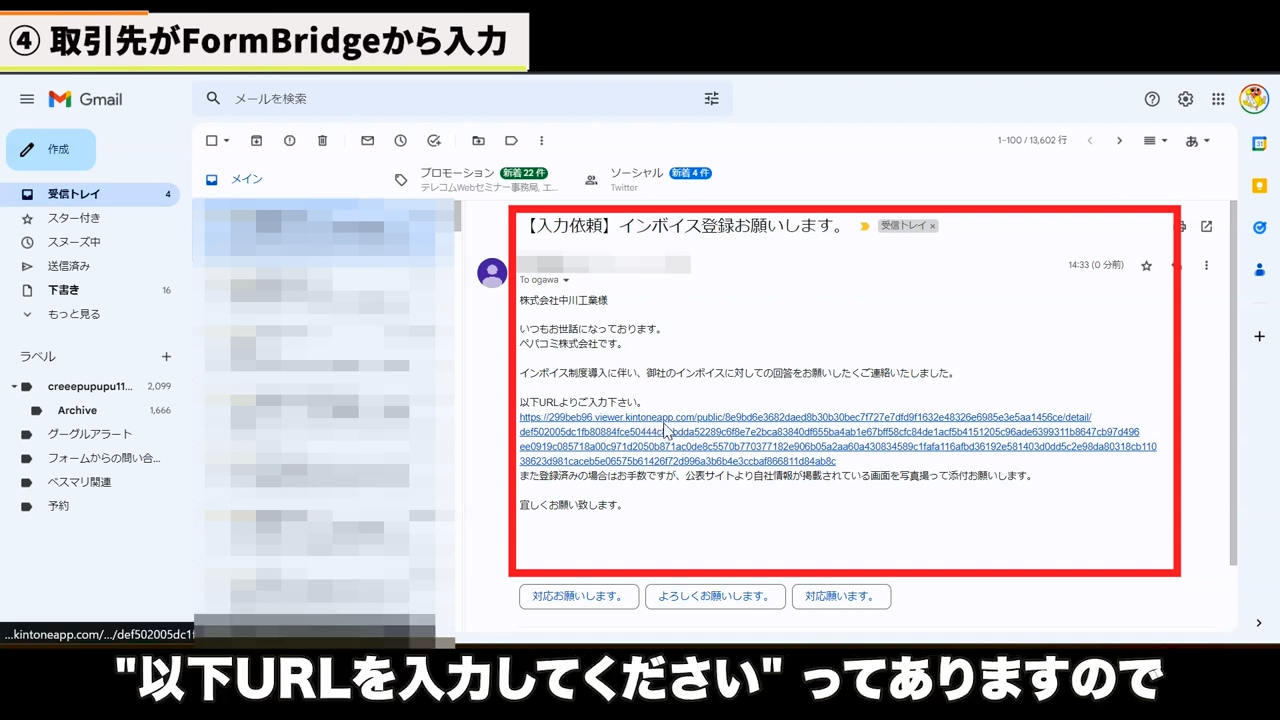Open the toolbar more options dots
Image resolution: width=1280 pixels, height=720 pixels.
(x=541, y=141)
